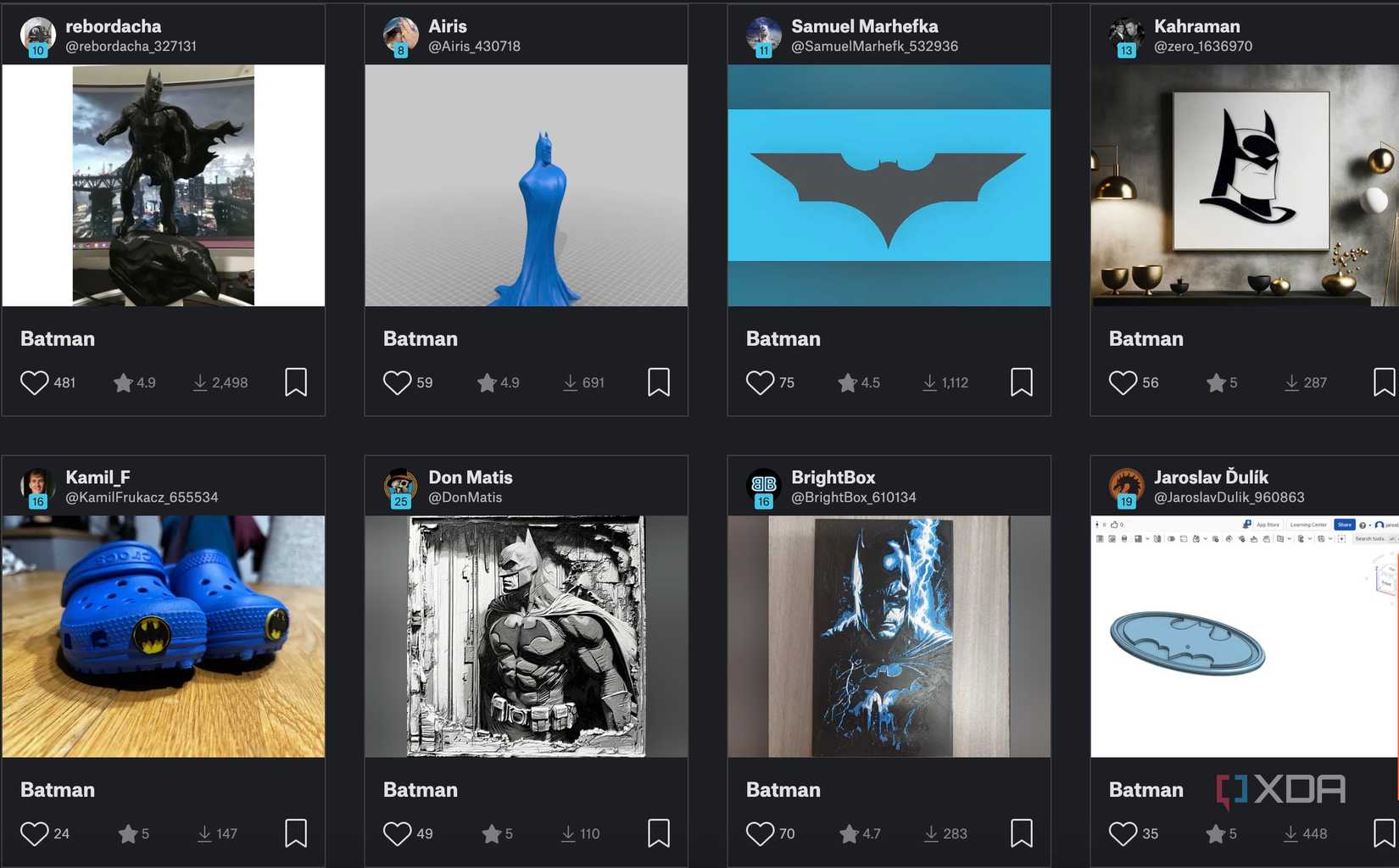Open the Kamil_F username link

click(98, 477)
